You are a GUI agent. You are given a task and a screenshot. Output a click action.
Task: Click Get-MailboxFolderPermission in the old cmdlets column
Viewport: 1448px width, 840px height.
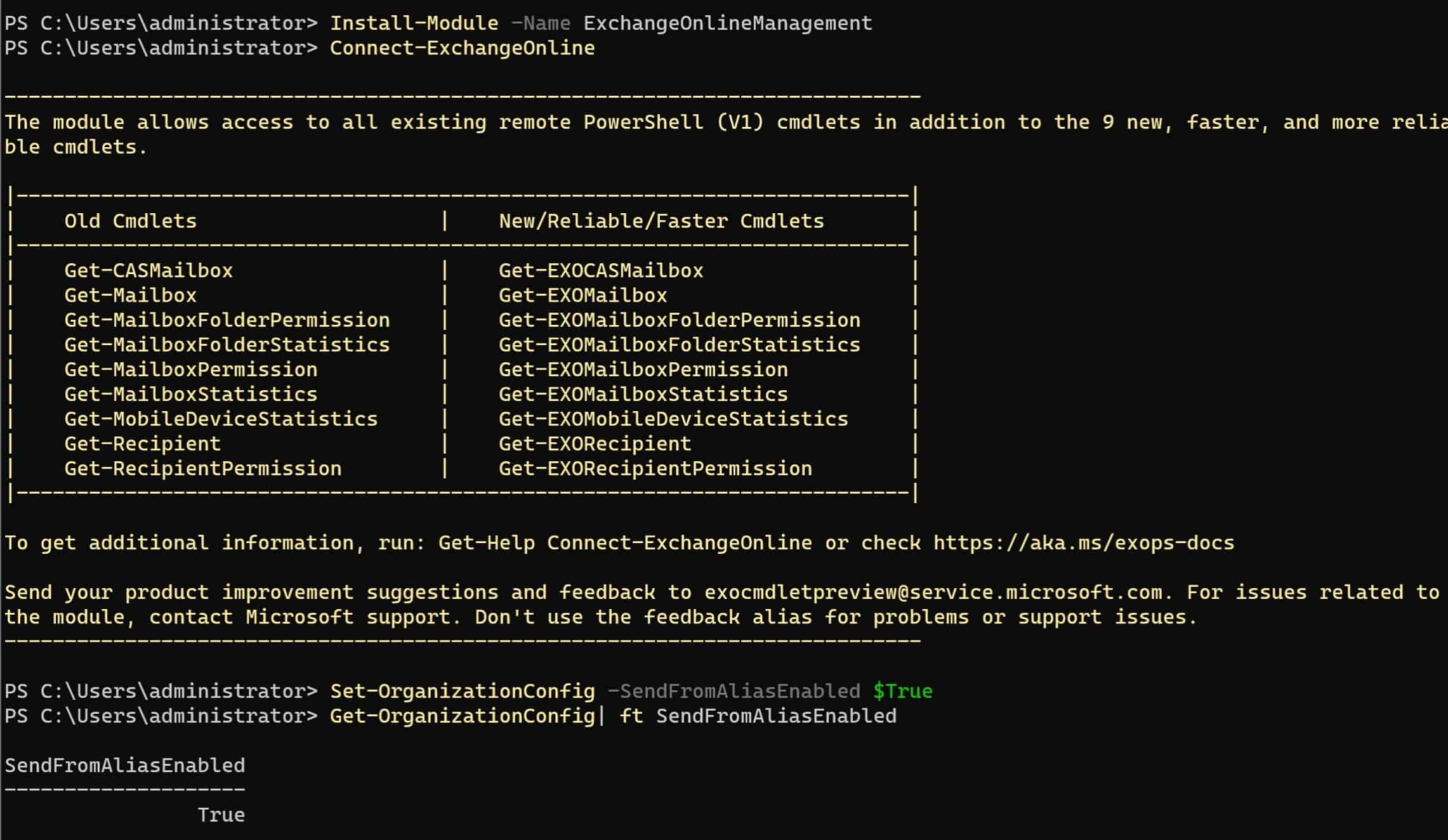coord(227,320)
